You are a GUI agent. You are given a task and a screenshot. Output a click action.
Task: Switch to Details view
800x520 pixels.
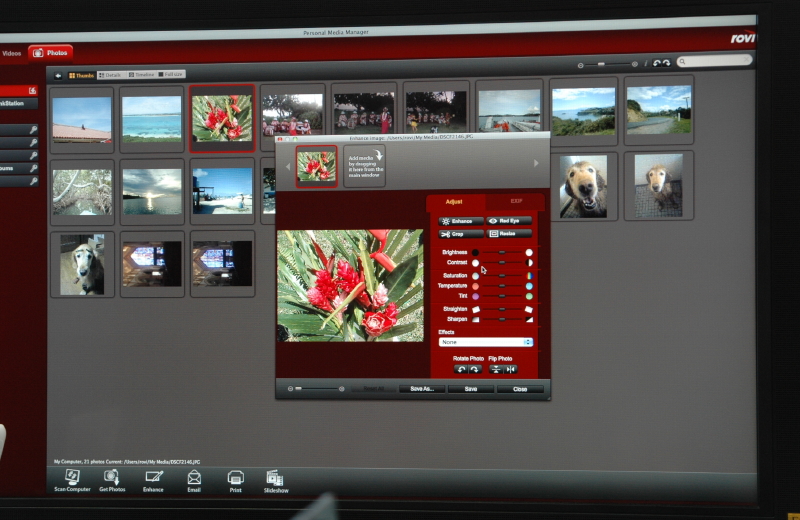click(110, 75)
